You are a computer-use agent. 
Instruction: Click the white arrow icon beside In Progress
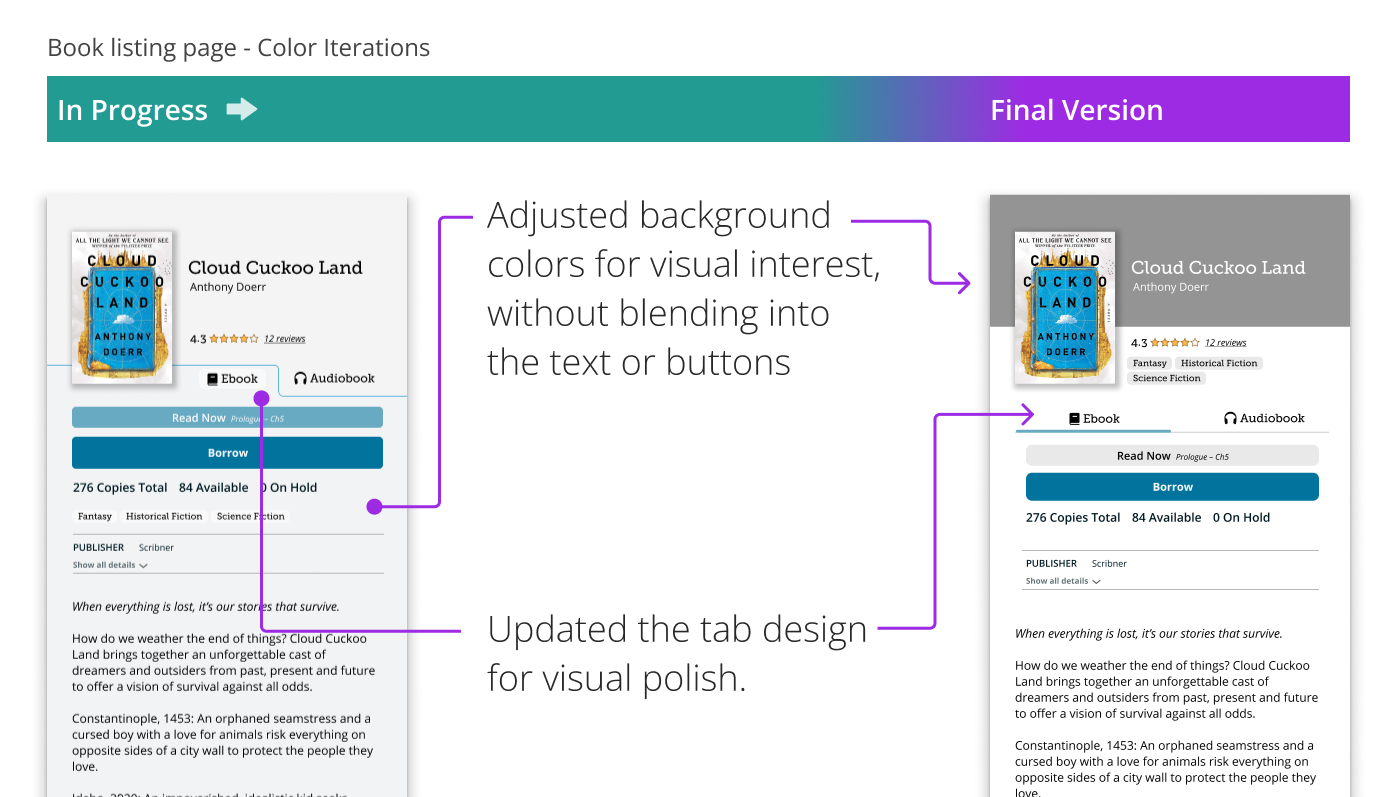[242, 109]
